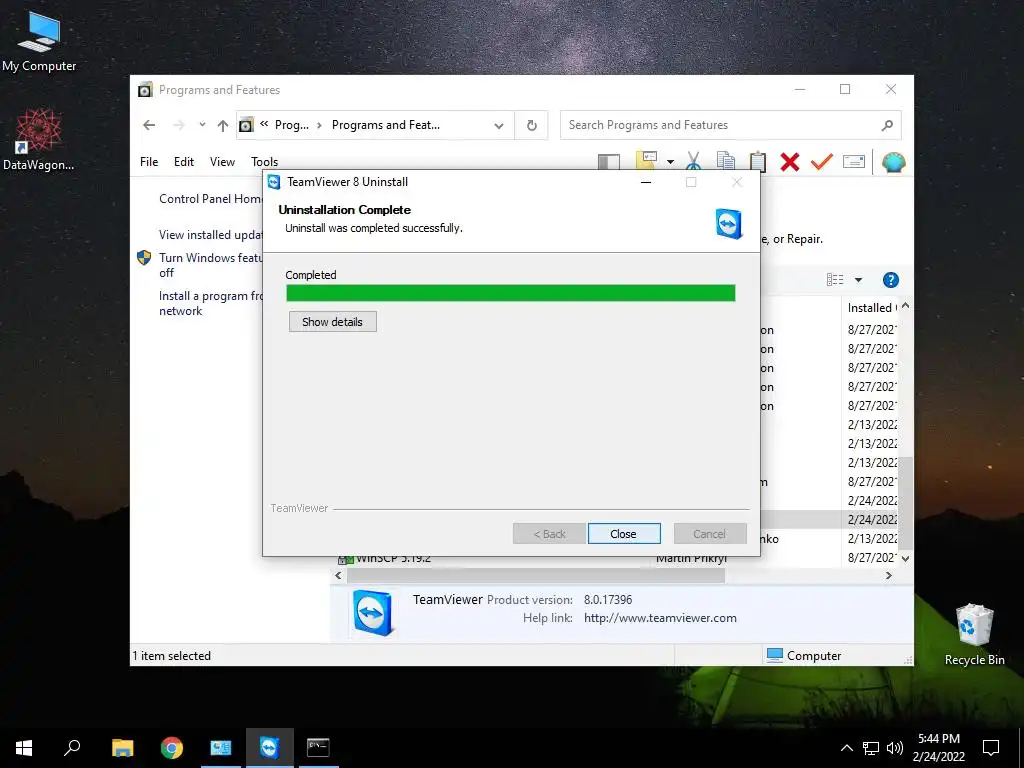This screenshot has height=768, width=1024.
Task: Switch to TeamViewer uninstaller taskbar button
Action: pyautogui.click(x=270, y=748)
